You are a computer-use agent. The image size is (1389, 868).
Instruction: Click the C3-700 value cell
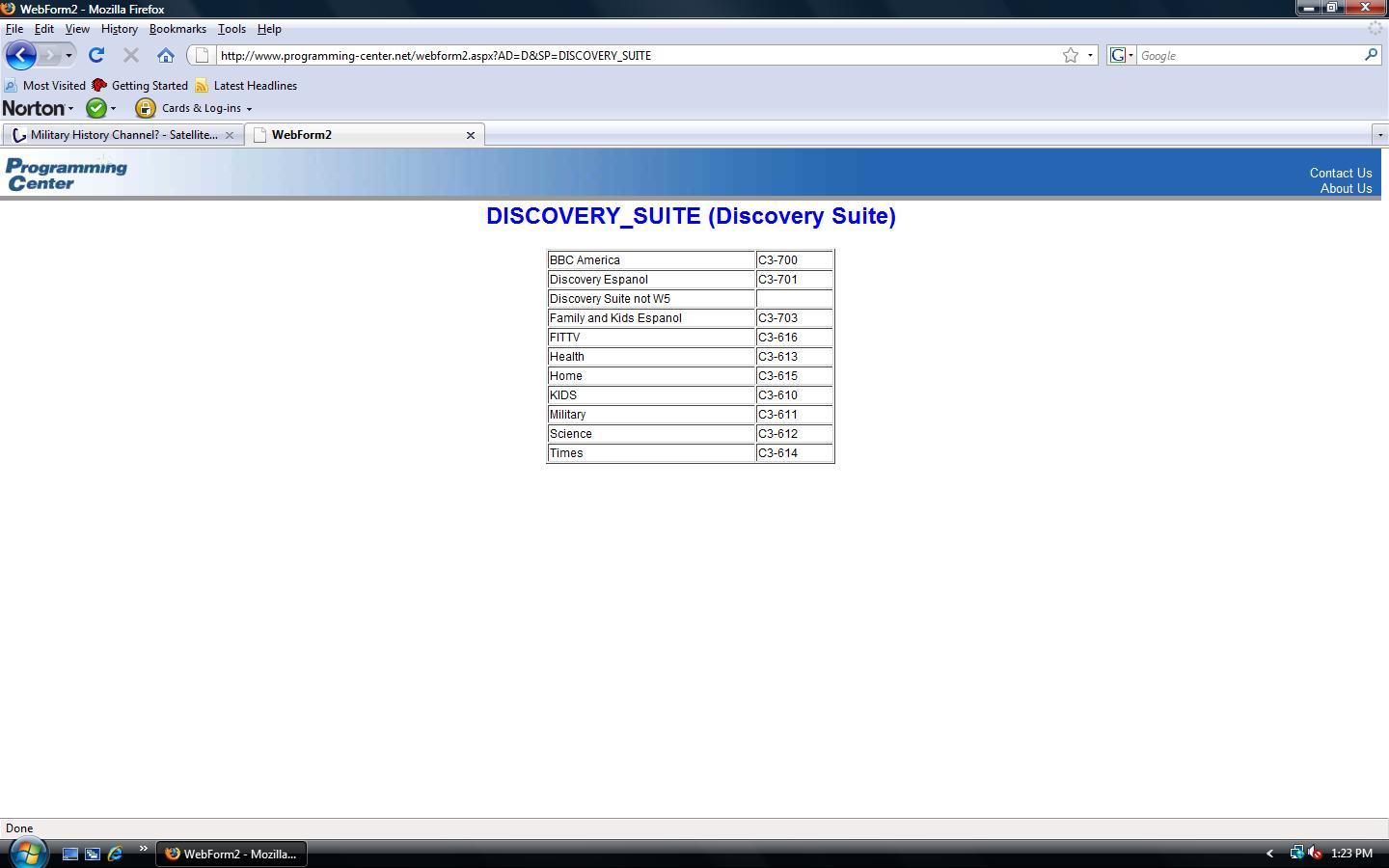pos(795,260)
